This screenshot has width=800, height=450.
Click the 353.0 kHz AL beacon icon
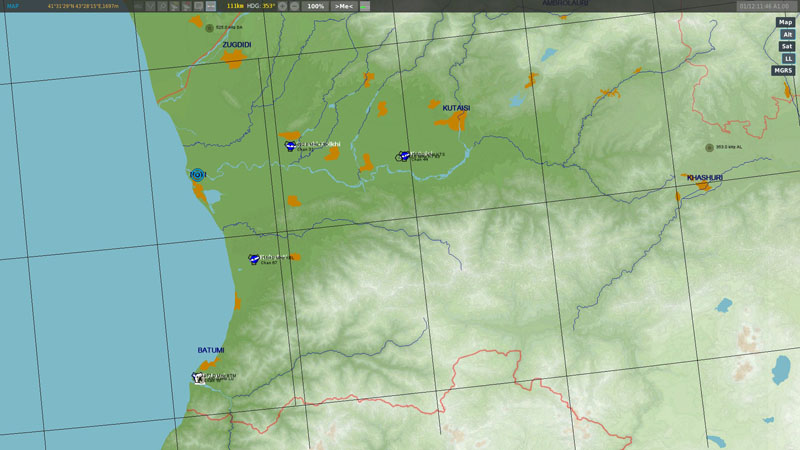tap(709, 148)
